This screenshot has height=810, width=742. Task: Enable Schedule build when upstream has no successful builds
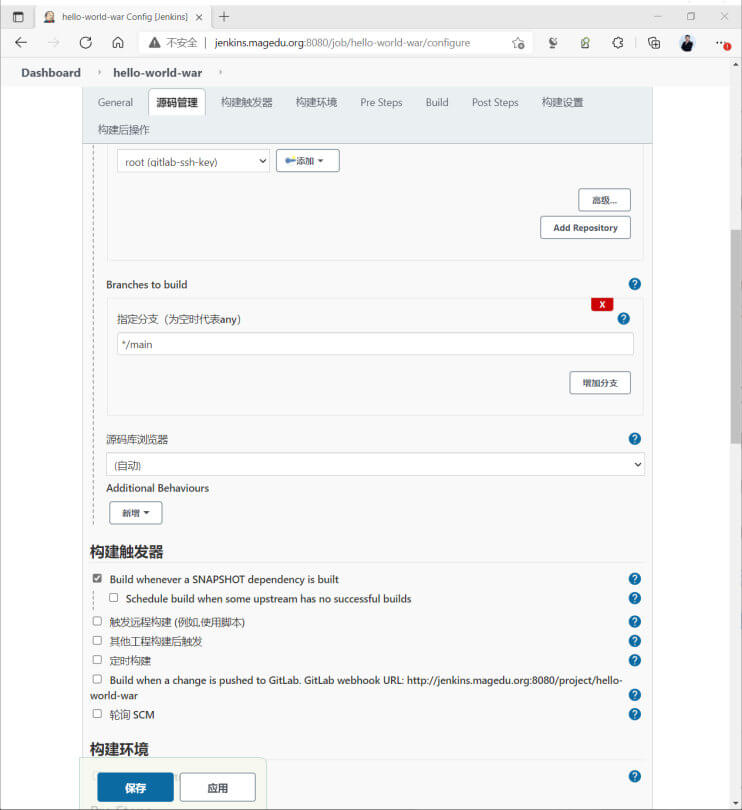click(x=114, y=598)
